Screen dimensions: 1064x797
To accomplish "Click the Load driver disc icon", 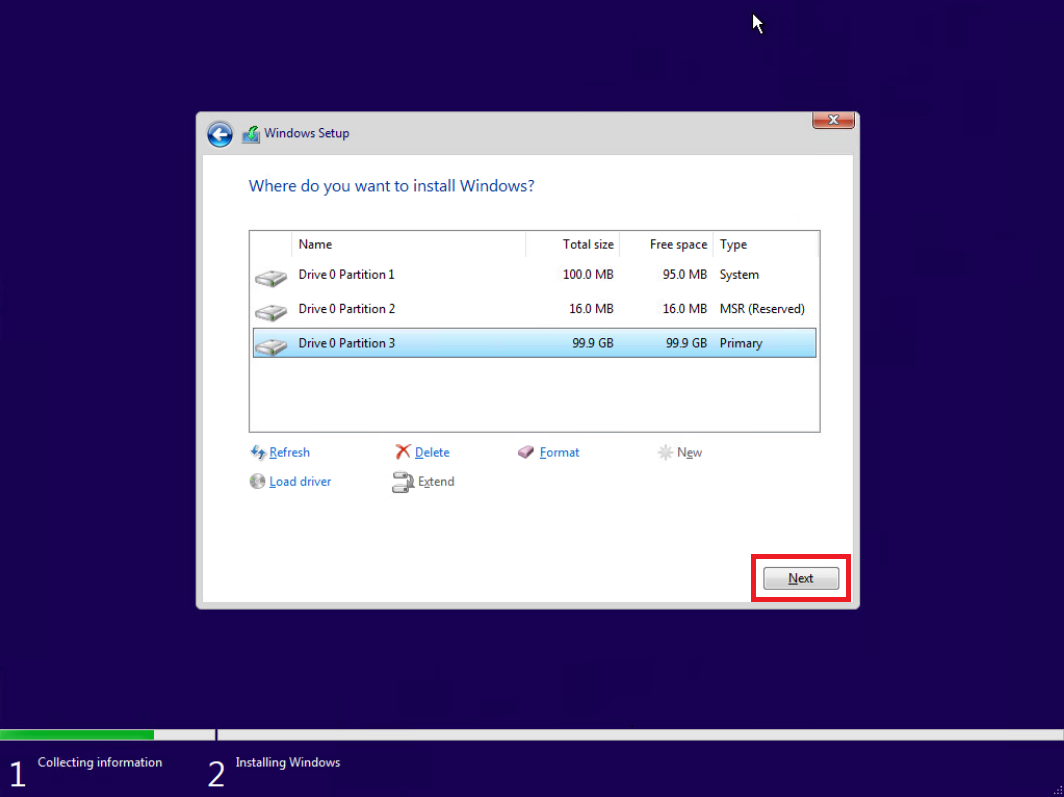I will point(258,482).
